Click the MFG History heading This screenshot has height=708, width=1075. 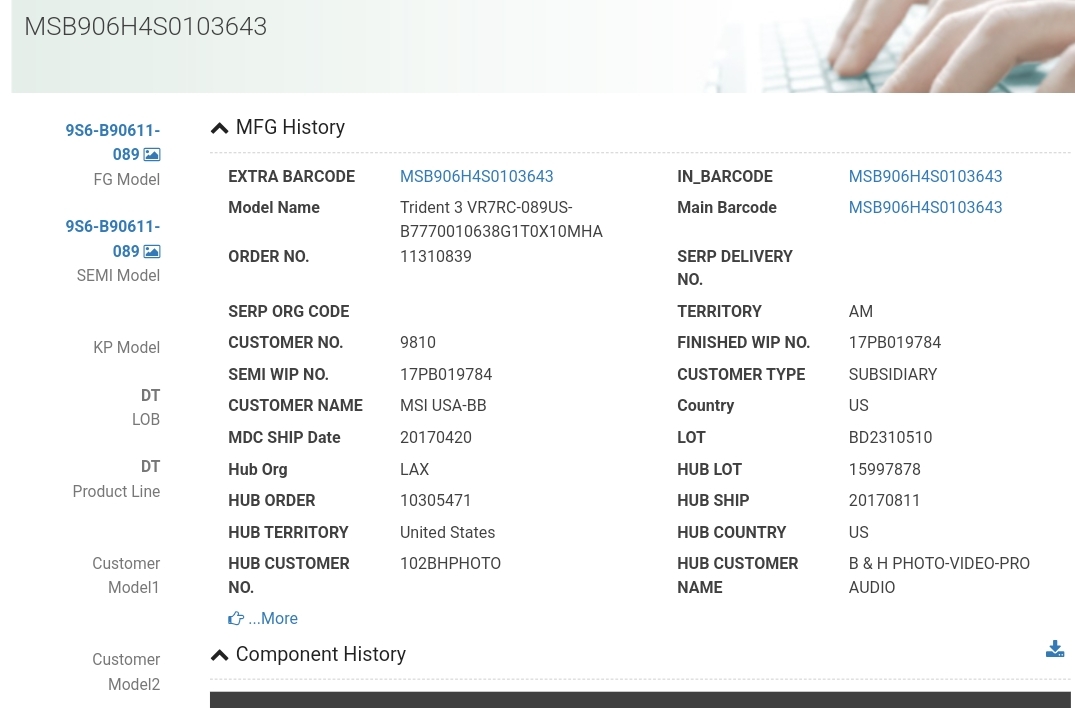(290, 127)
